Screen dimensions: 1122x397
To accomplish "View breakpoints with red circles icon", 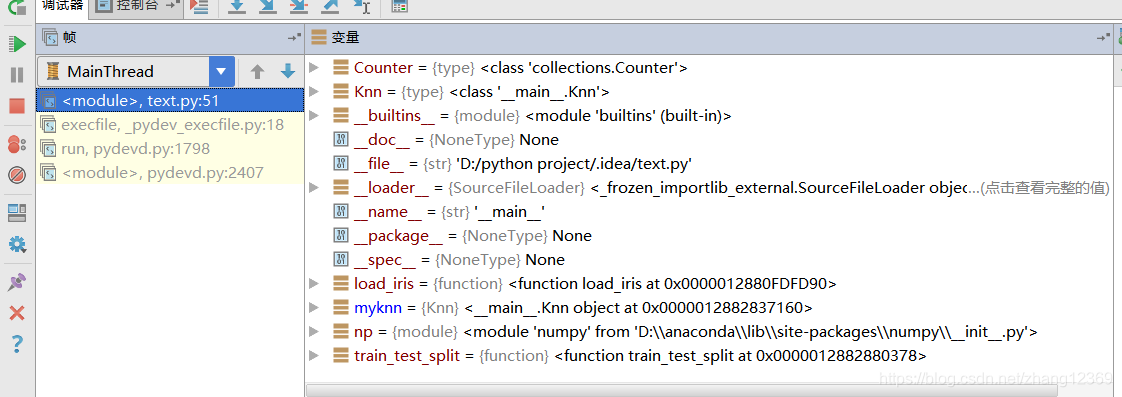I will (x=16, y=145).
